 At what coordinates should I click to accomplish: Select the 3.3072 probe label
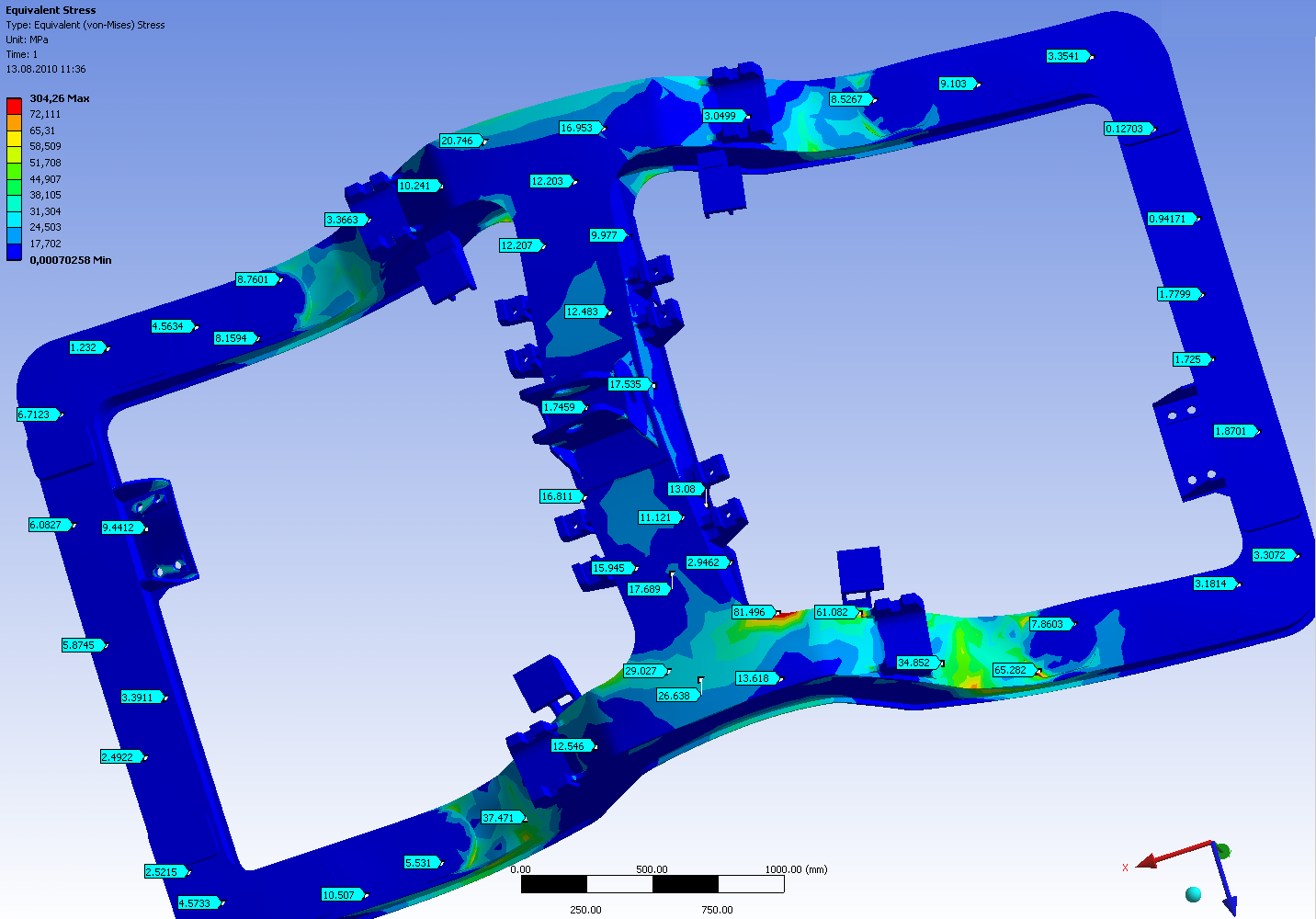[x=1273, y=555]
